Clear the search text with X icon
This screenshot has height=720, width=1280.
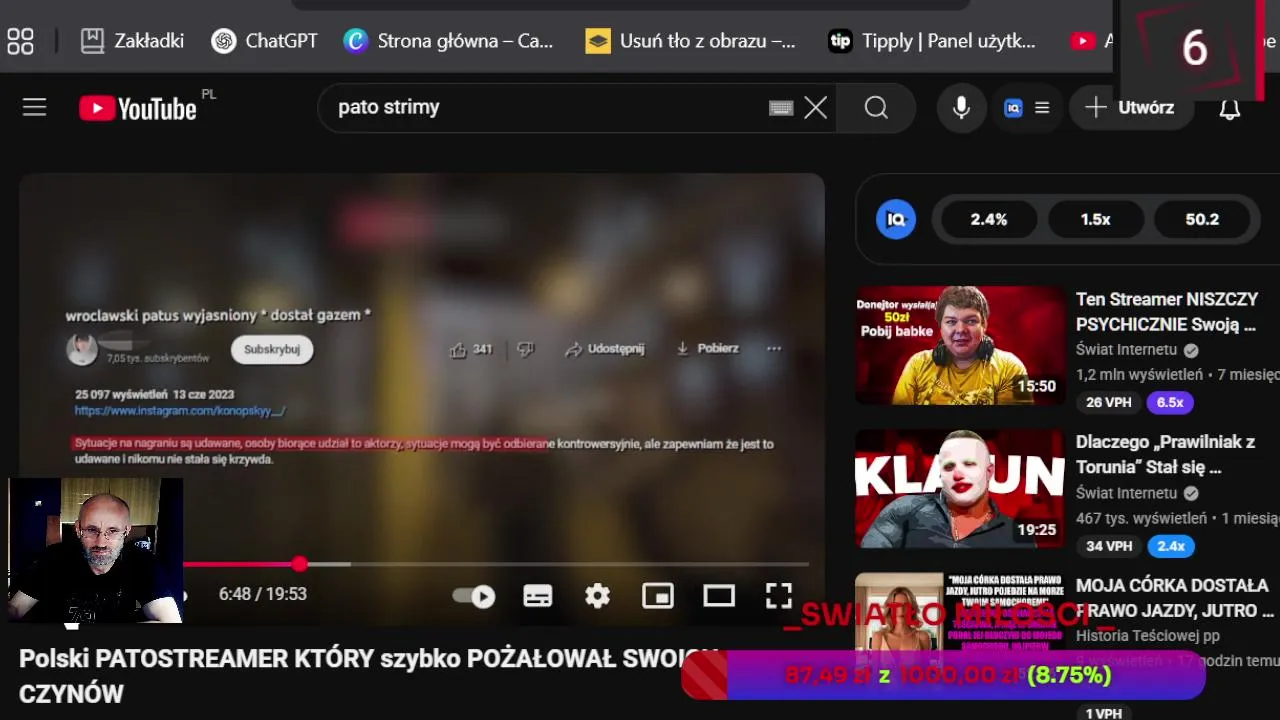pos(816,108)
